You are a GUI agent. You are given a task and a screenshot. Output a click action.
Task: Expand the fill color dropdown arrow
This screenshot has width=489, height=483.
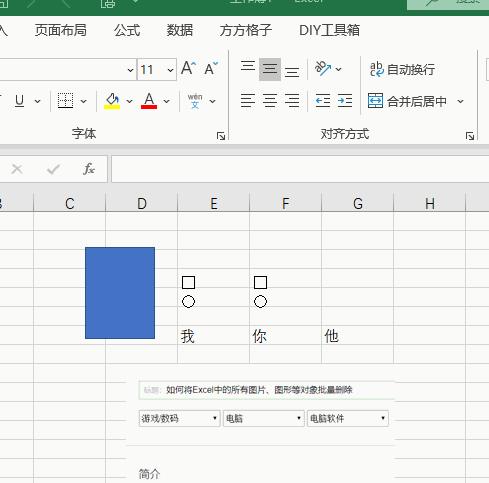(129, 101)
